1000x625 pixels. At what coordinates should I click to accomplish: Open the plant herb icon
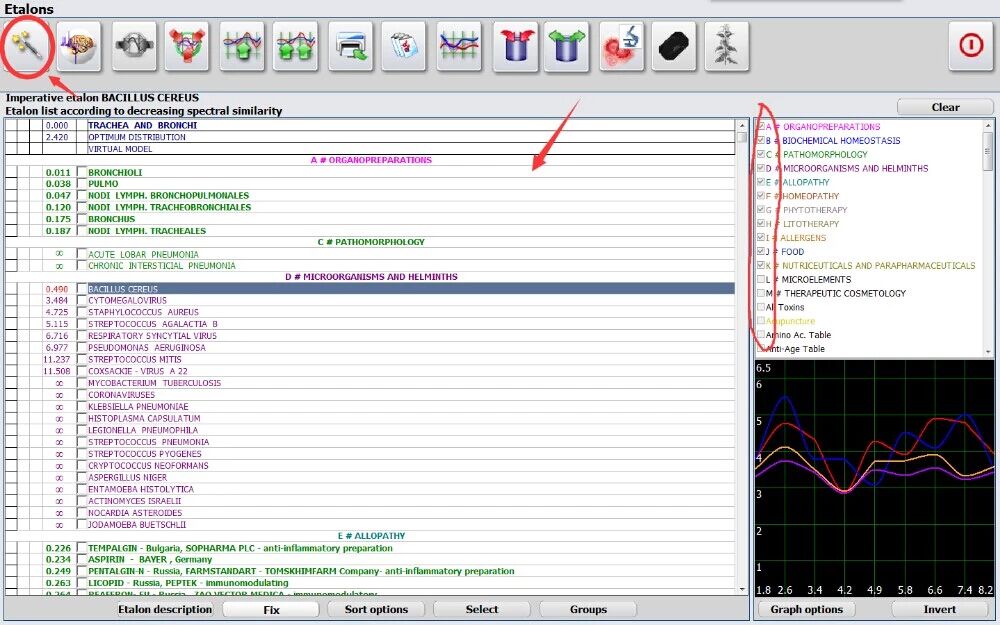(727, 47)
